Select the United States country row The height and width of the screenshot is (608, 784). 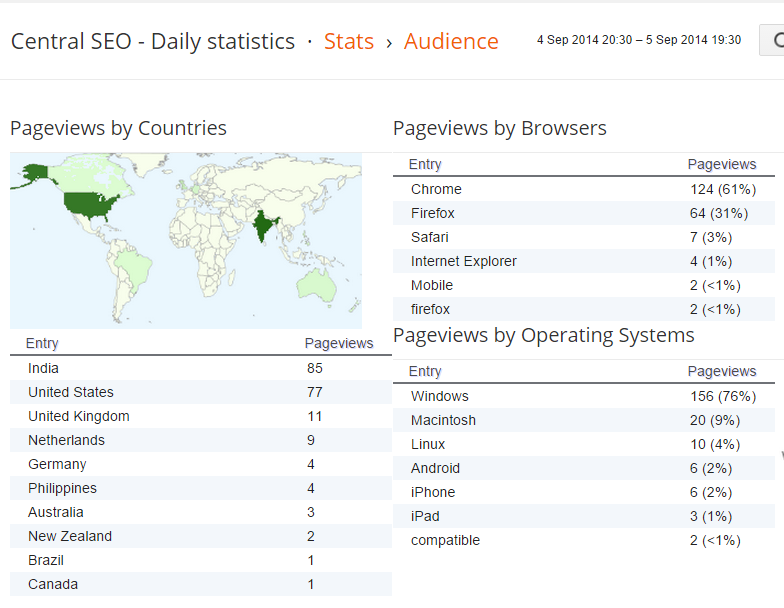tap(201, 392)
